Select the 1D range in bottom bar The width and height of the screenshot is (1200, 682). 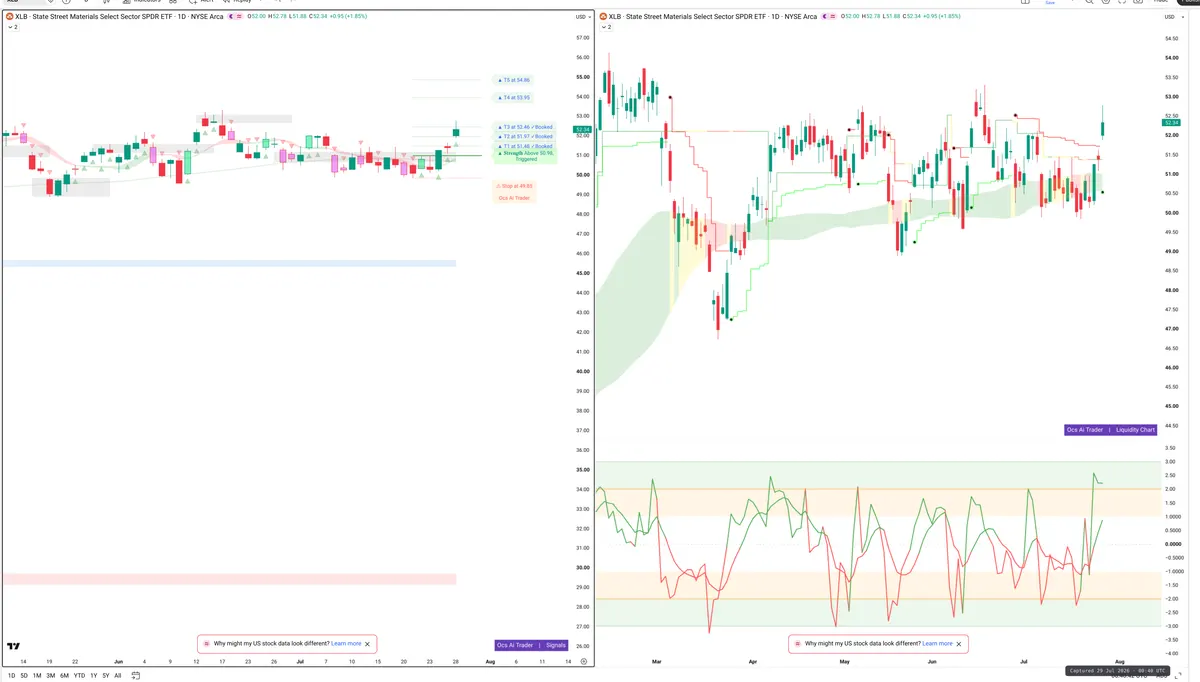12,676
